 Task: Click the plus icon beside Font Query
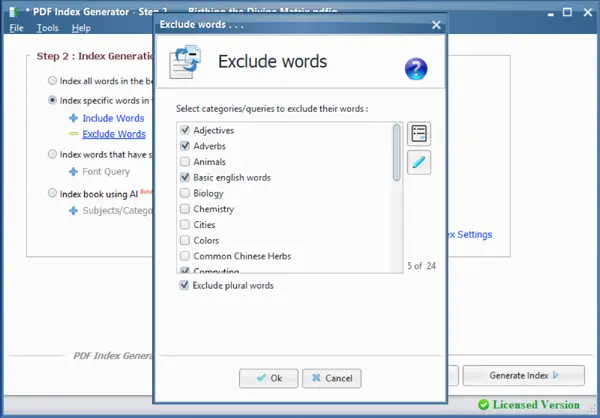pos(73,172)
